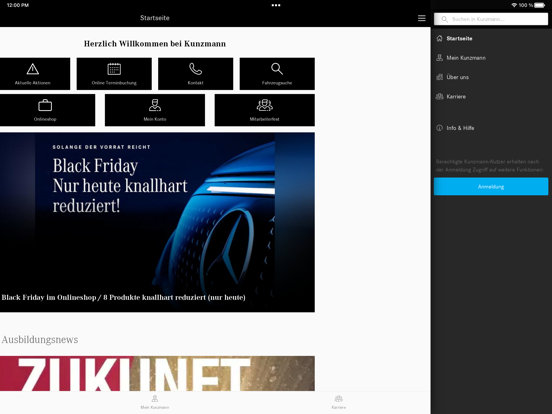Tap the Startseite title in header
The width and height of the screenshot is (552, 414).
[155, 18]
